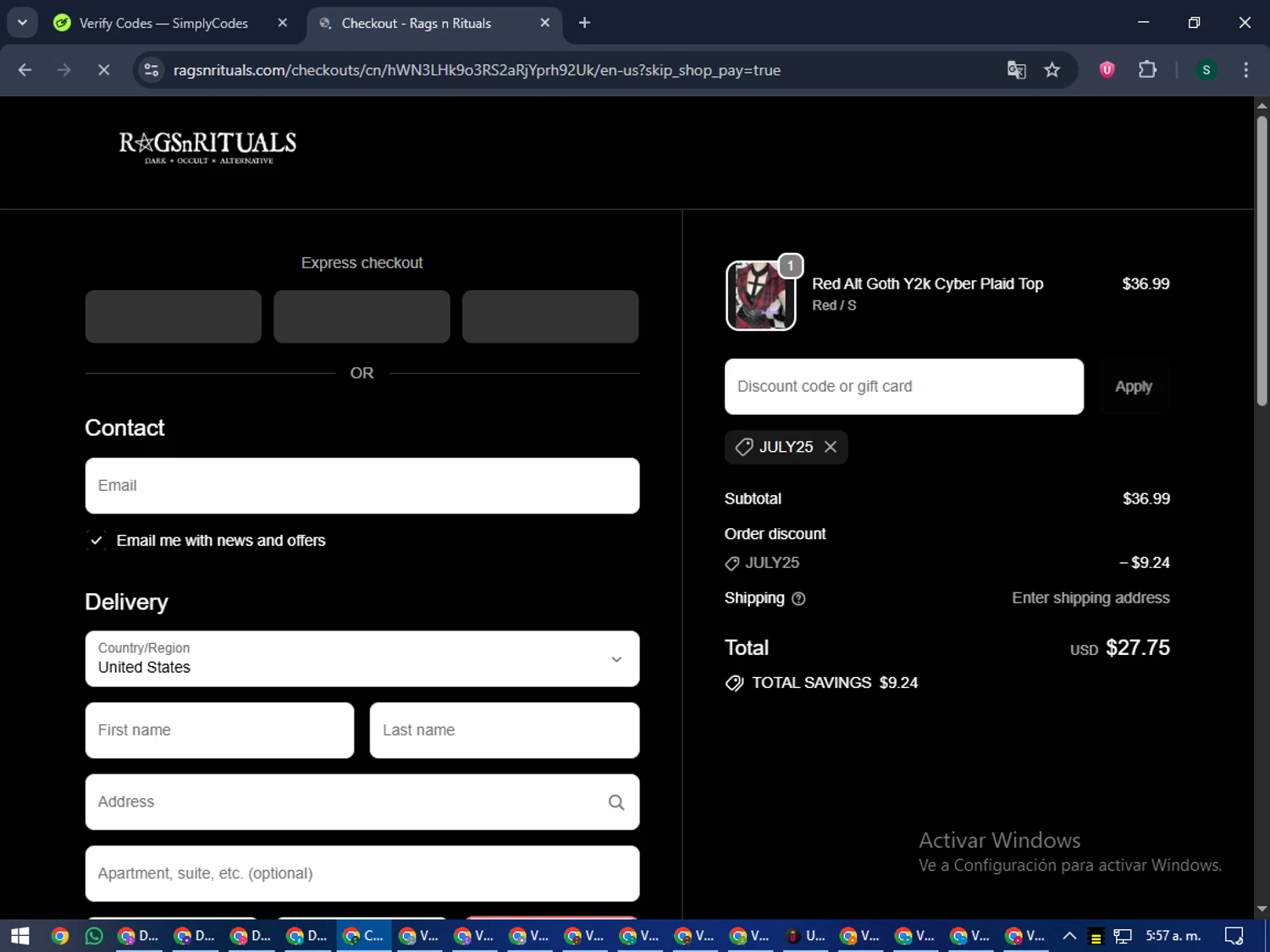Click the product title Red Alt Goth Y2k Cyber Plaid Top
The image size is (1270, 952).
pos(927,283)
